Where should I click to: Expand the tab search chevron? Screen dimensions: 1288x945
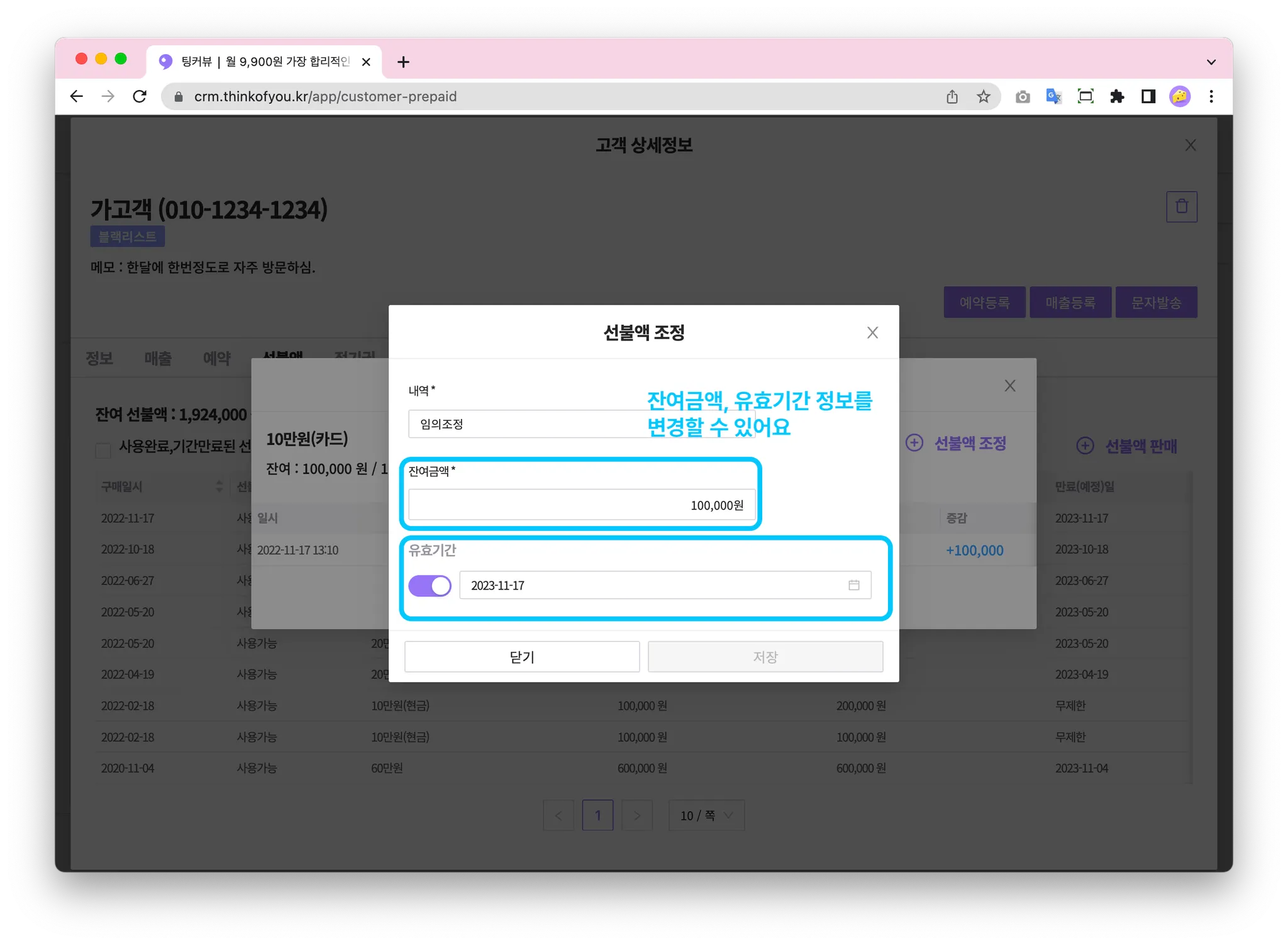click(1211, 62)
